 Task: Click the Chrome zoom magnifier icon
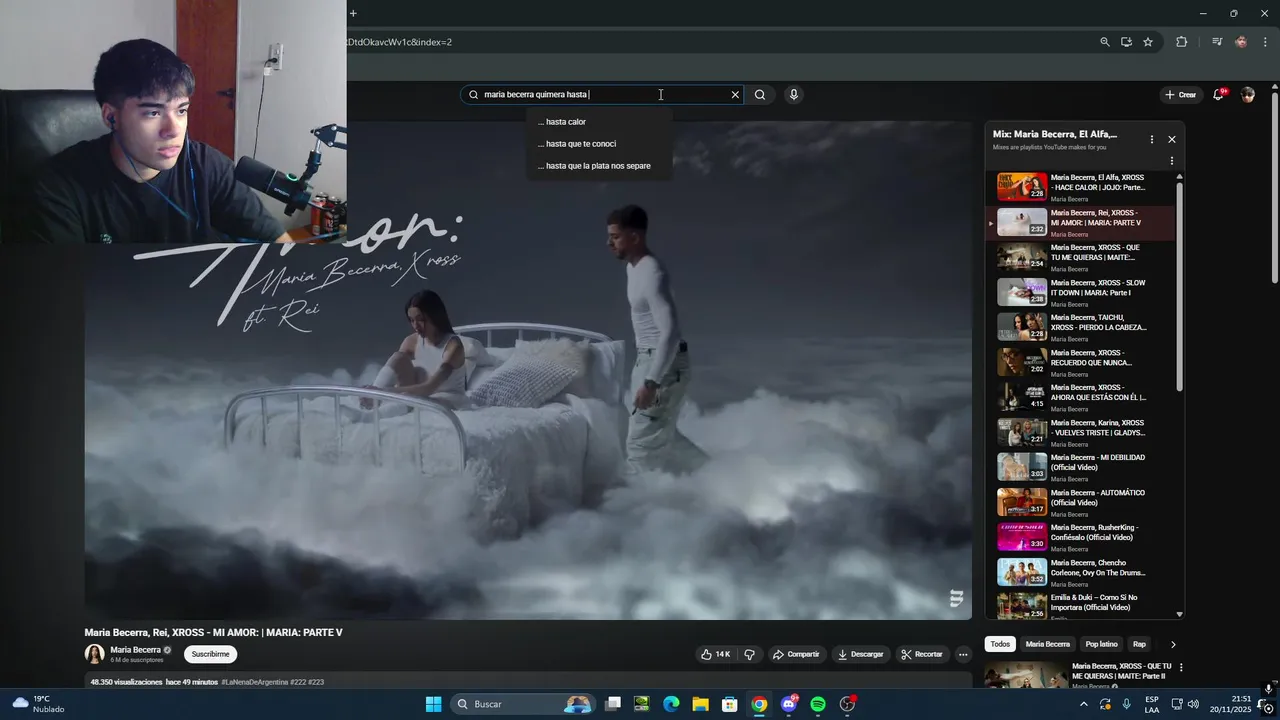pos(1105,42)
